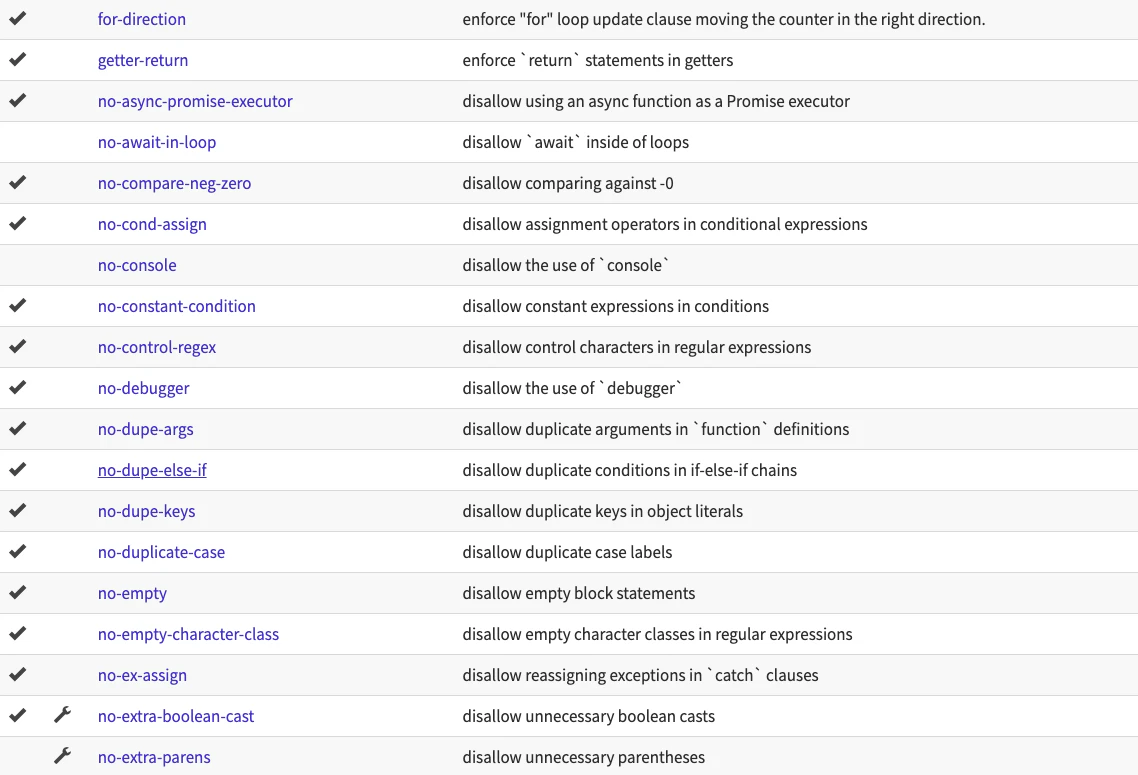This screenshot has width=1138, height=775.
Task: Click the checkmark in the no-debugger row
Action: point(17,388)
